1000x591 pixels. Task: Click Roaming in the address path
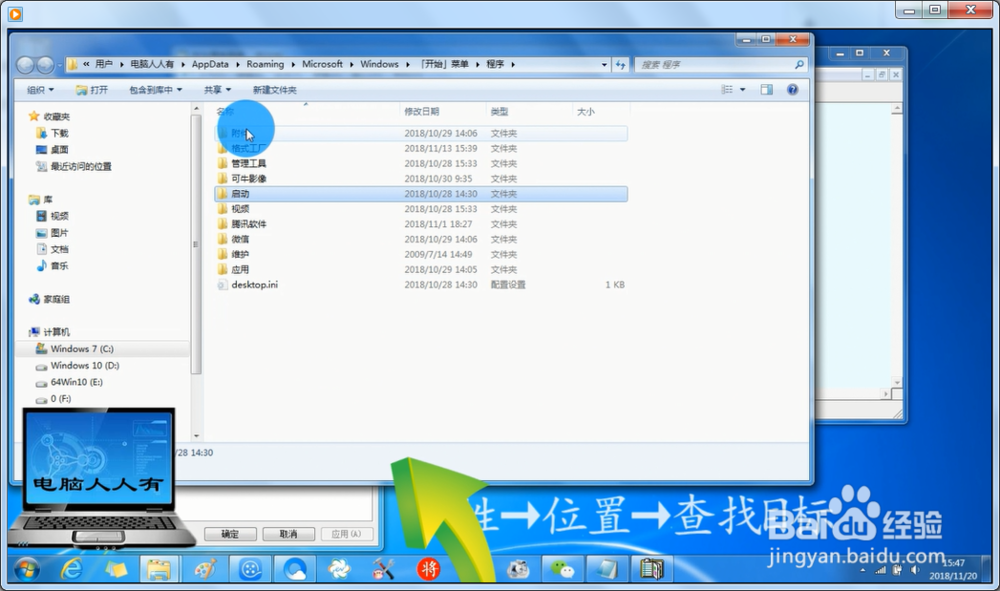(265, 64)
